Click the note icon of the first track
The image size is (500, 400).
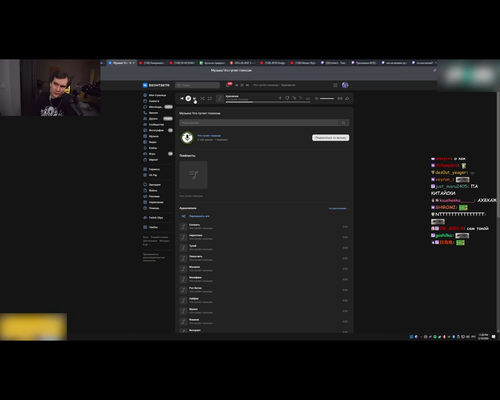183,227
